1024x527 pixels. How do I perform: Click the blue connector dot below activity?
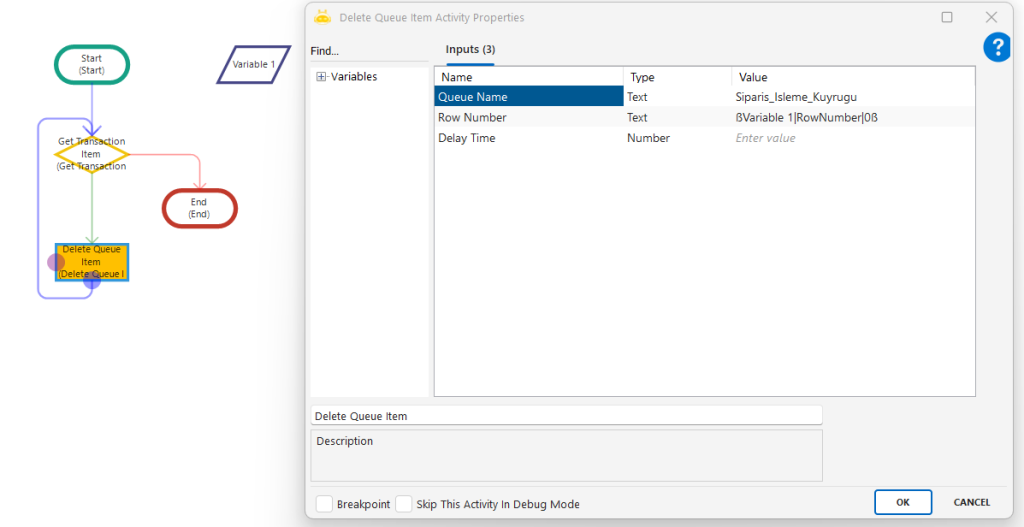click(92, 281)
